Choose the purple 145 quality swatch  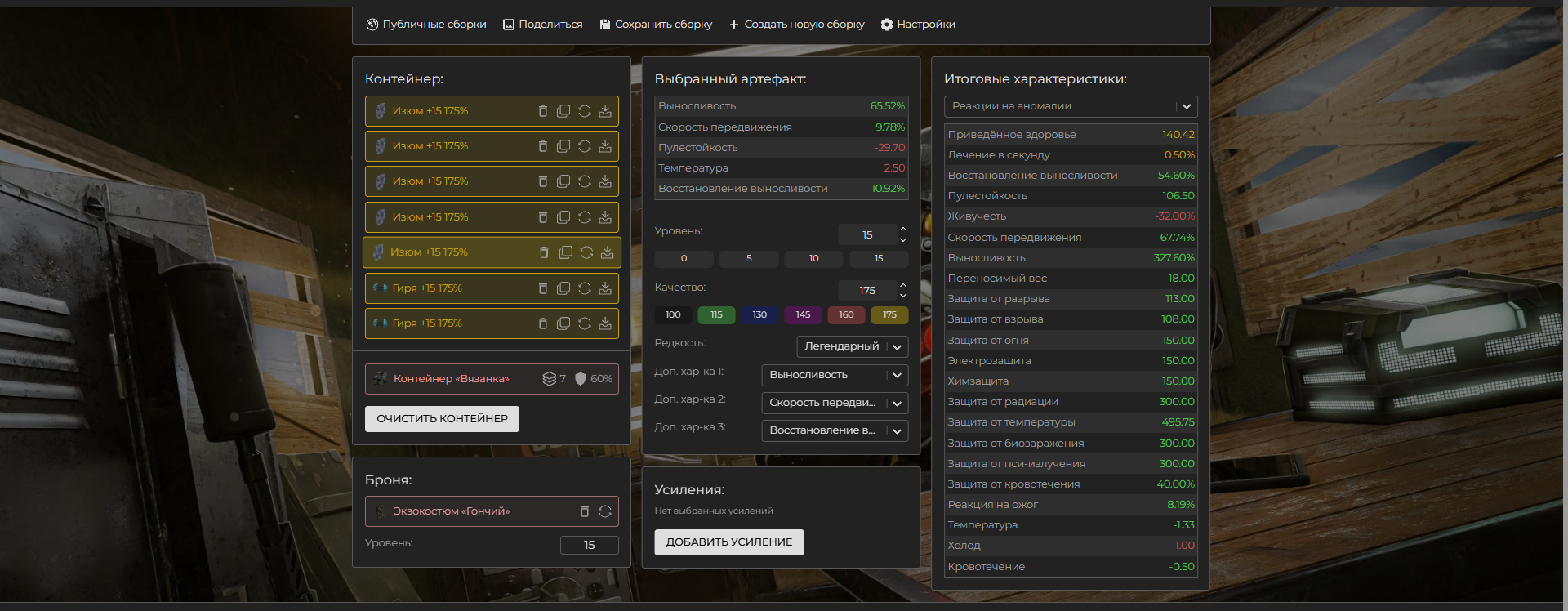point(803,315)
